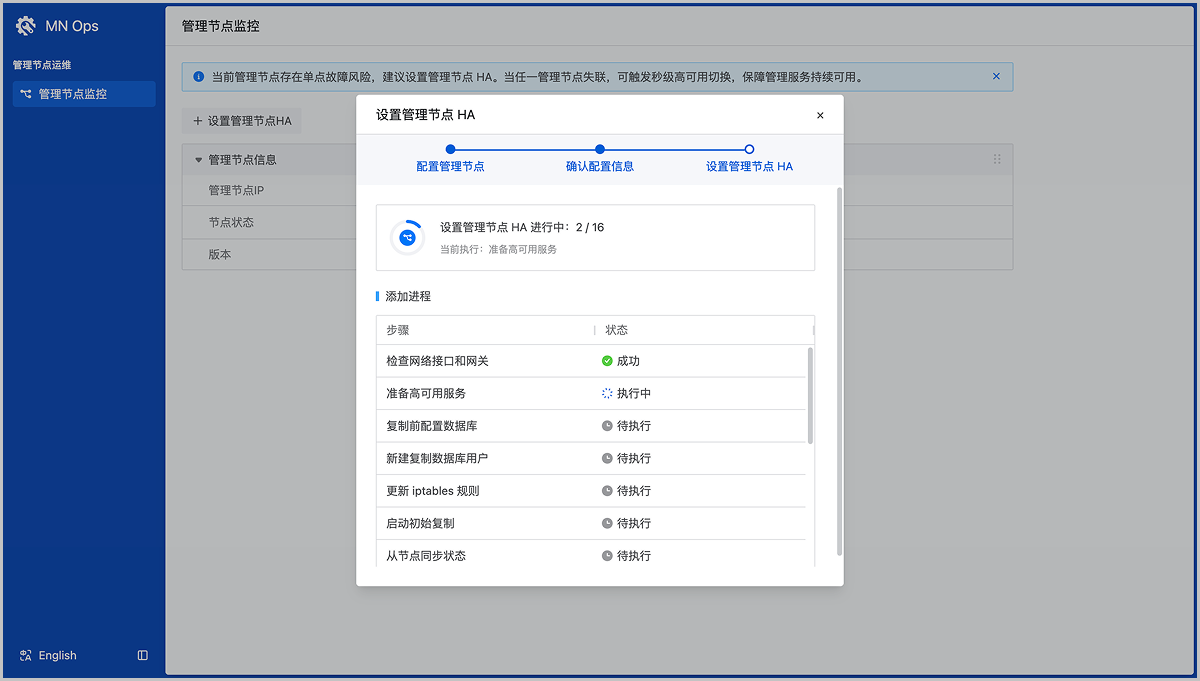Switch language via the English label

[x=58, y=655]
